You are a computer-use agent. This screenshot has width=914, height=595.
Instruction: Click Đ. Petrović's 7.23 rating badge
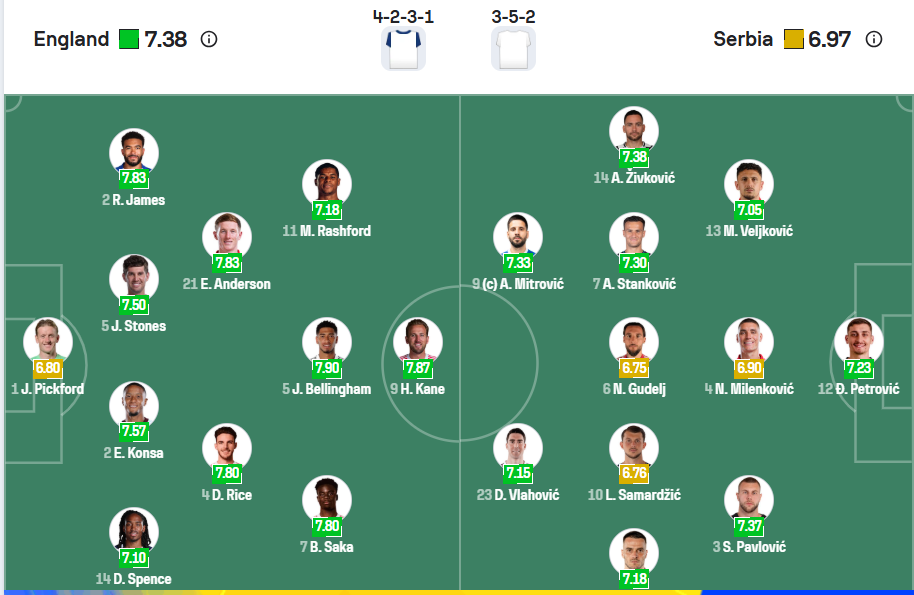(x=858, y=368)
